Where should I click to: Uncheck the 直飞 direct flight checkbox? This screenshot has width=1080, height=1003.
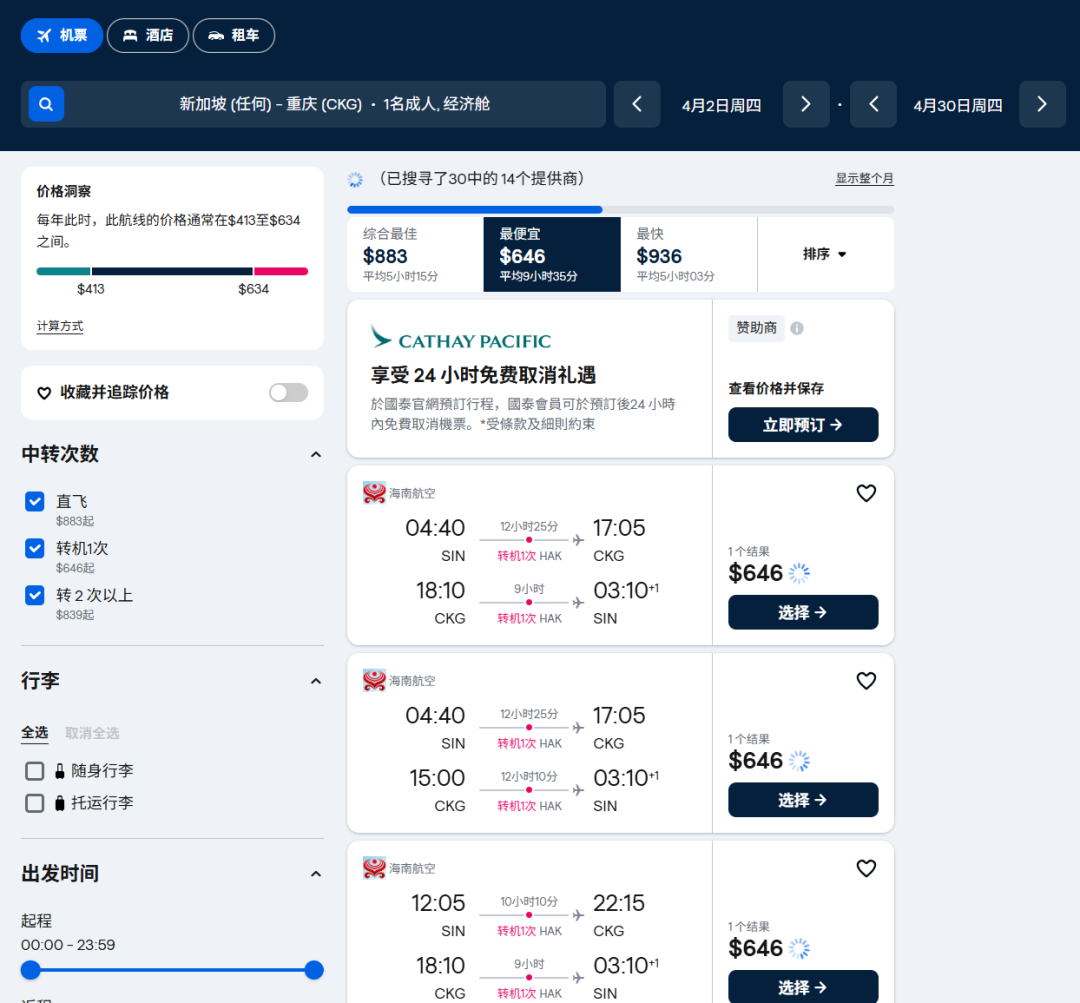35,502
